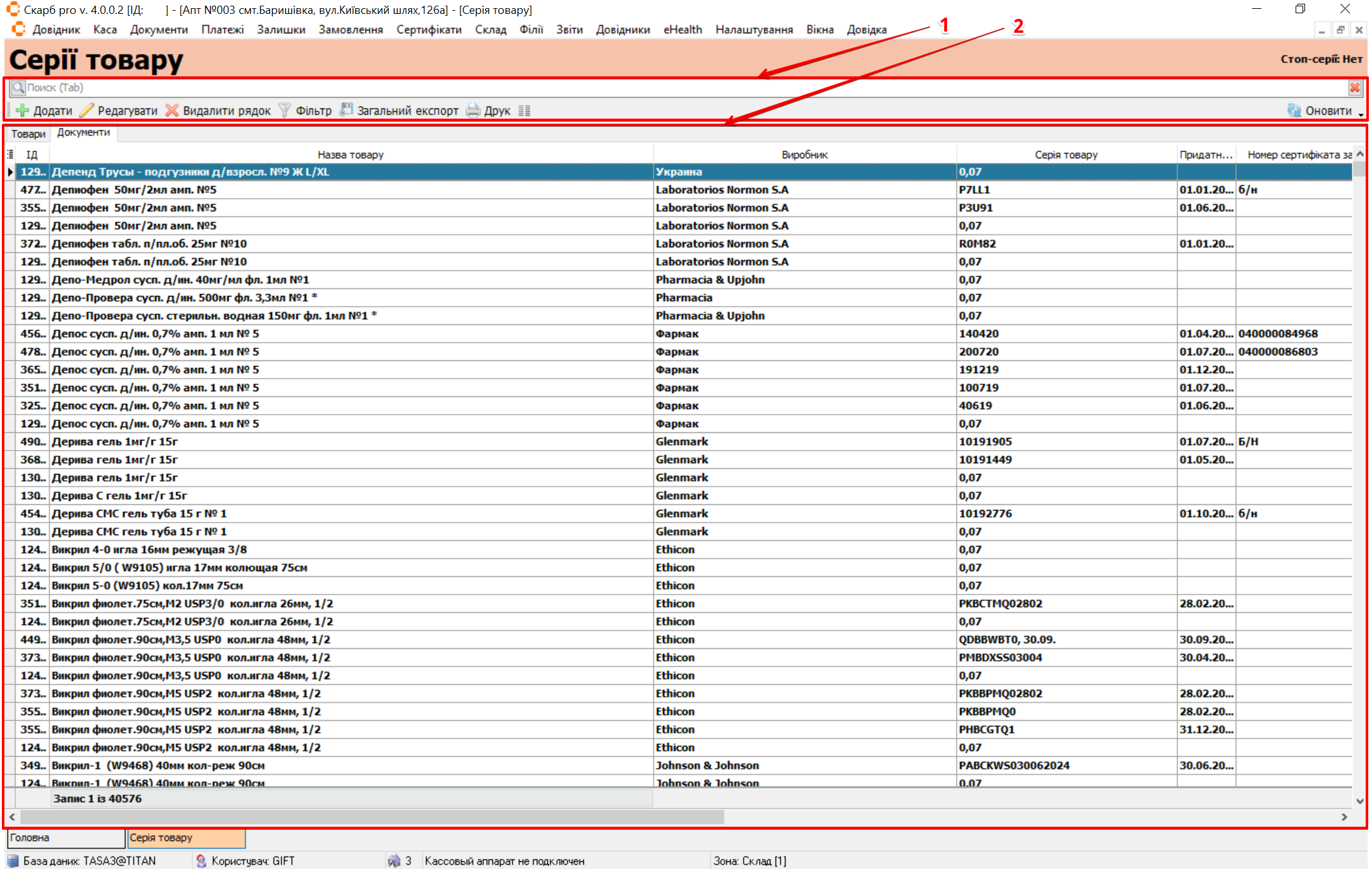This screenshot has width=1372, height=869.
Task: Switch to the Головна window tab
Action: click(65, 838)
